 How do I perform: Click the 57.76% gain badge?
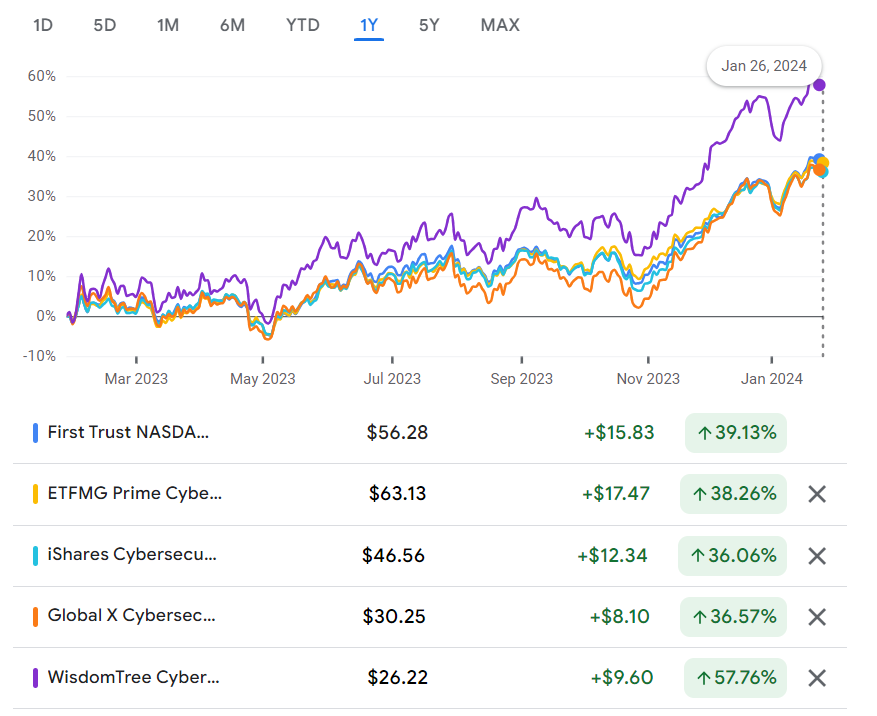736,678
